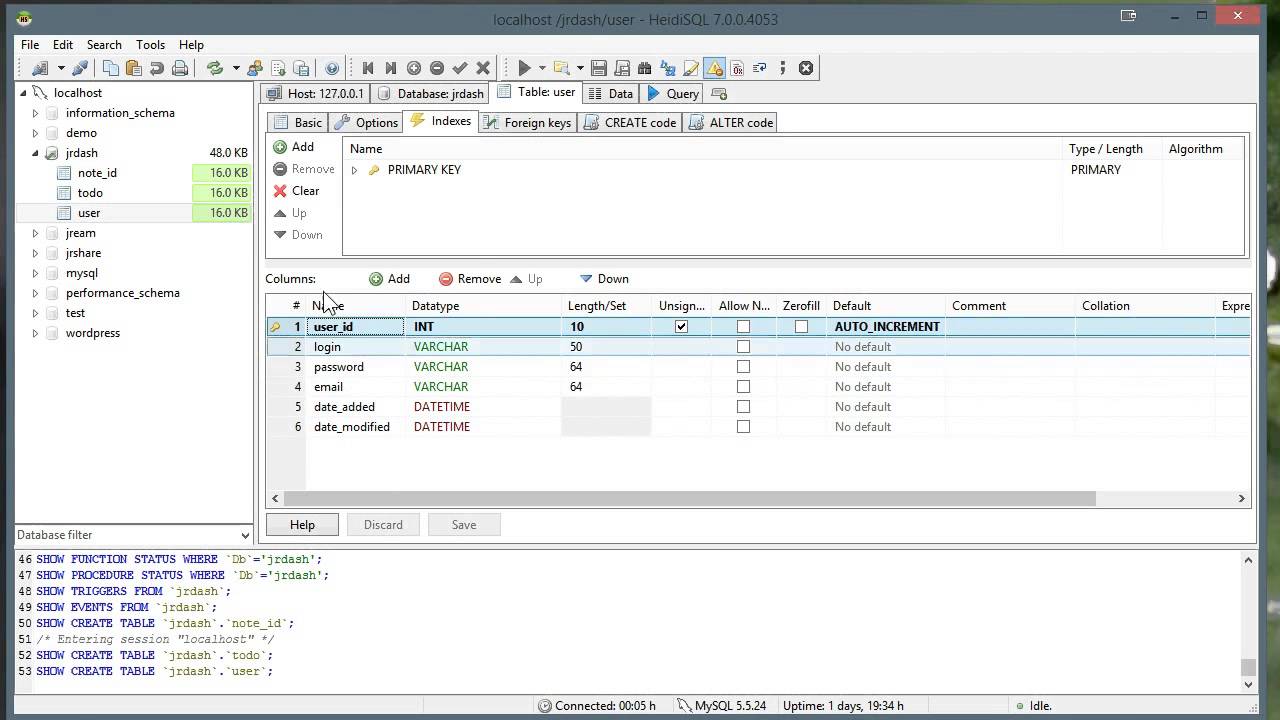Select the note_id table in tree
1280x720 pixels.
pyautogui.click(x=97, y=173)
